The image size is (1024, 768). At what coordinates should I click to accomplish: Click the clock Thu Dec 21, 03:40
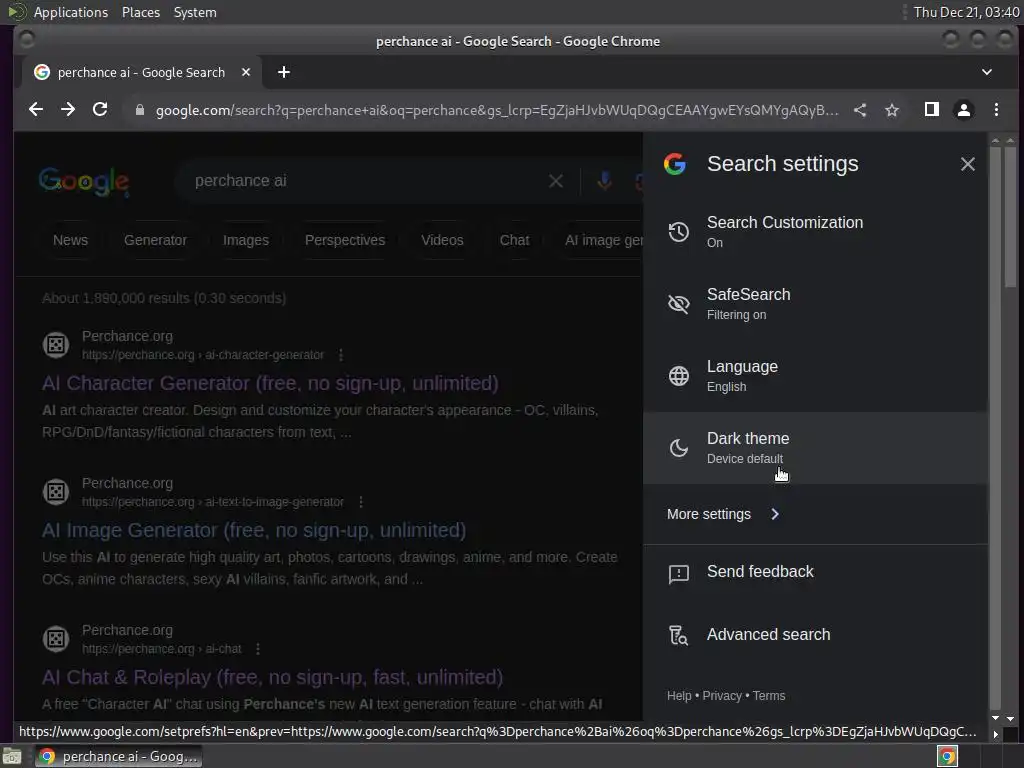(x=967, y=12)
